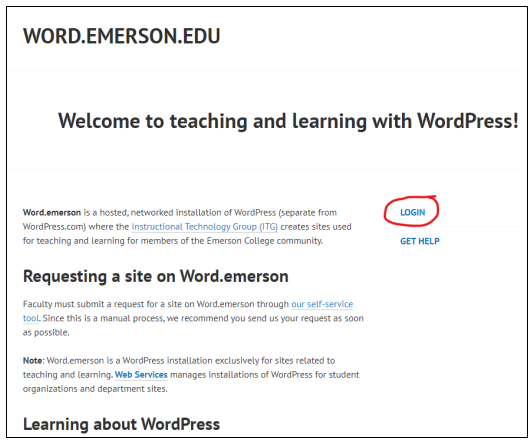The width and height of the screenshot is (532, 441).
Task: Click the word 'tool' continuing the self-service link
Action: coord(31,318)
